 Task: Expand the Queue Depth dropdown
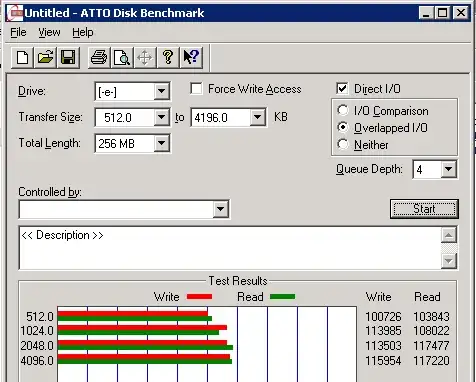tap(449, 169)
